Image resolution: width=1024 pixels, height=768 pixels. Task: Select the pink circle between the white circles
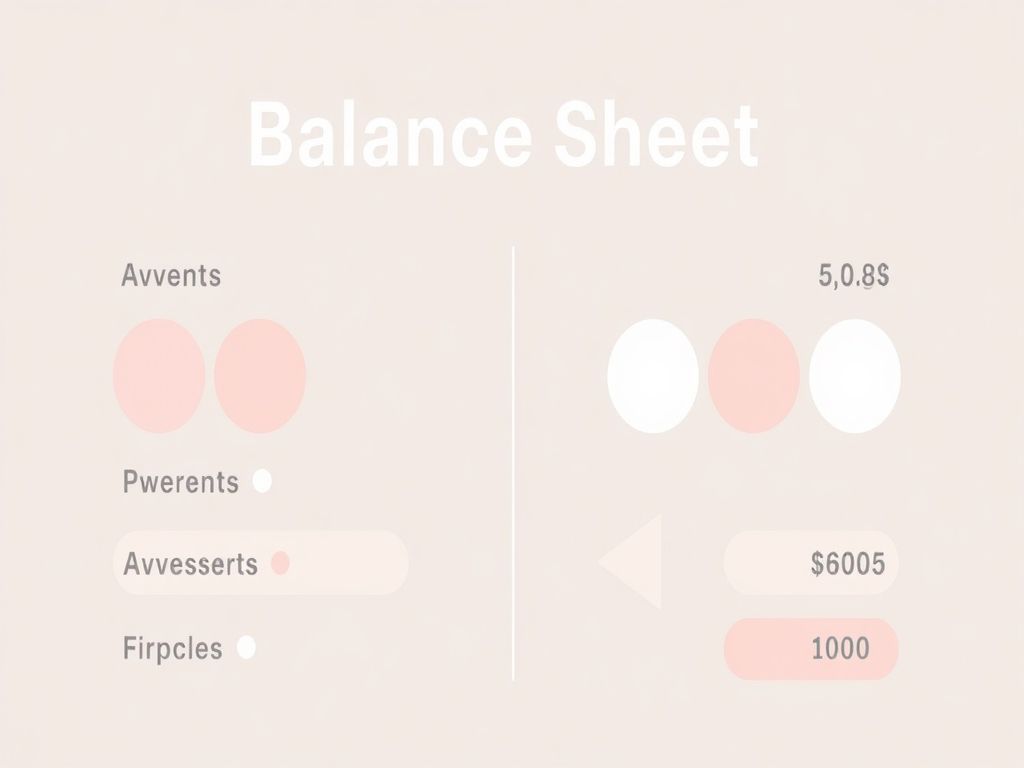pyautogui.click(x=754, y=376)
